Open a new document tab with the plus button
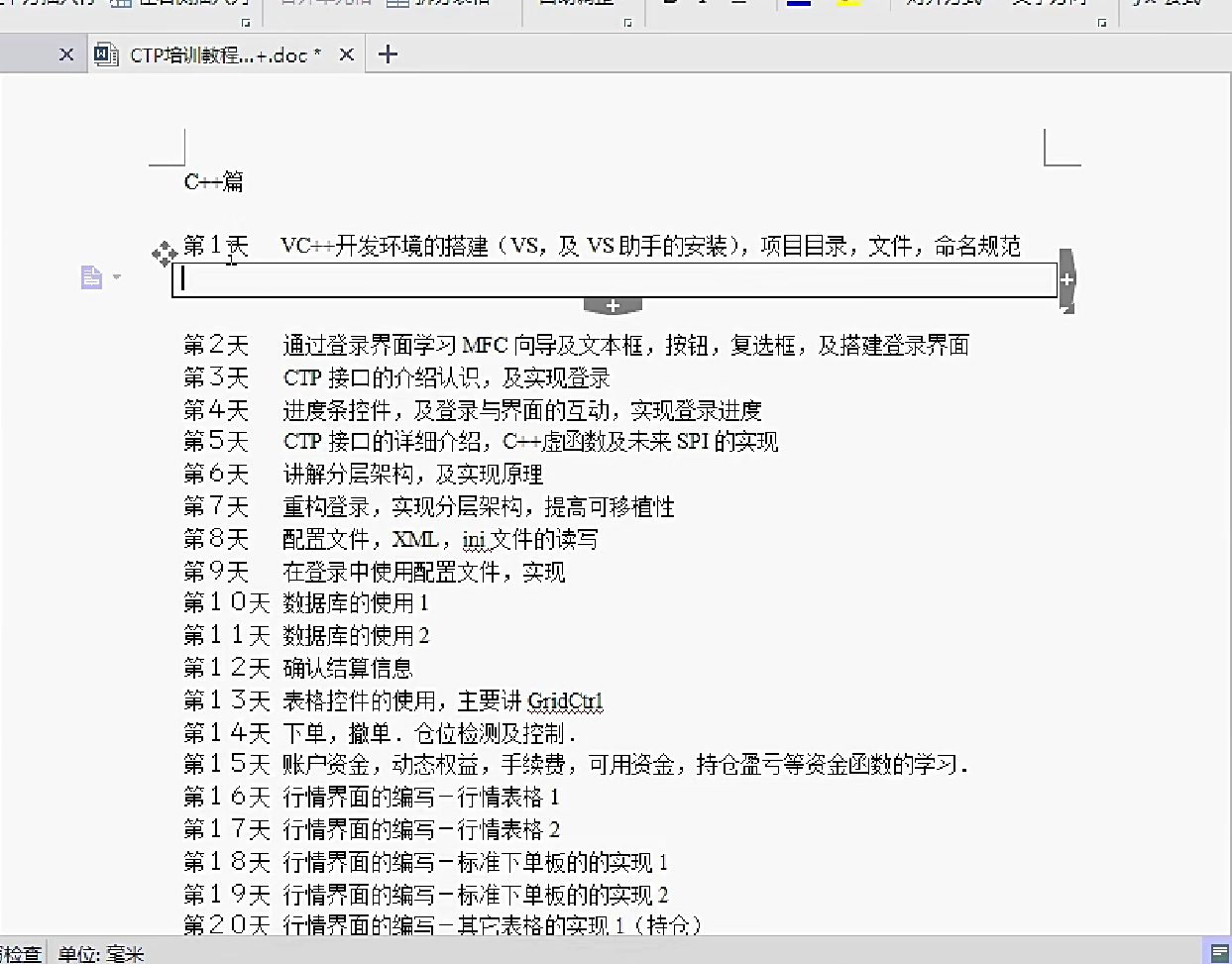The image size is (1232, 964). click(x=388, y=54)
